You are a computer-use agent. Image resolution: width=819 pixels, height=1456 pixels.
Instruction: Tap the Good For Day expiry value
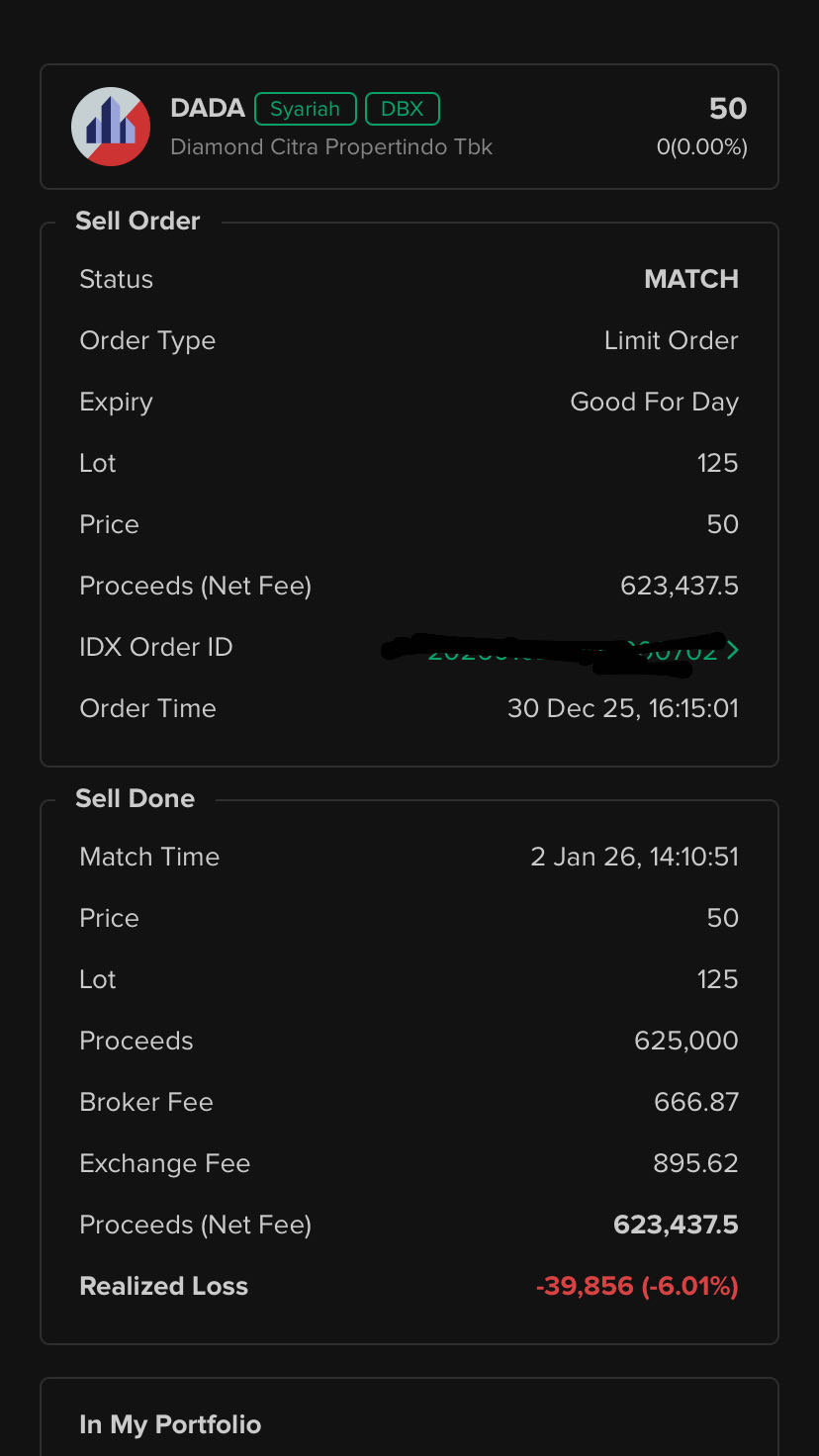(654, 402)
